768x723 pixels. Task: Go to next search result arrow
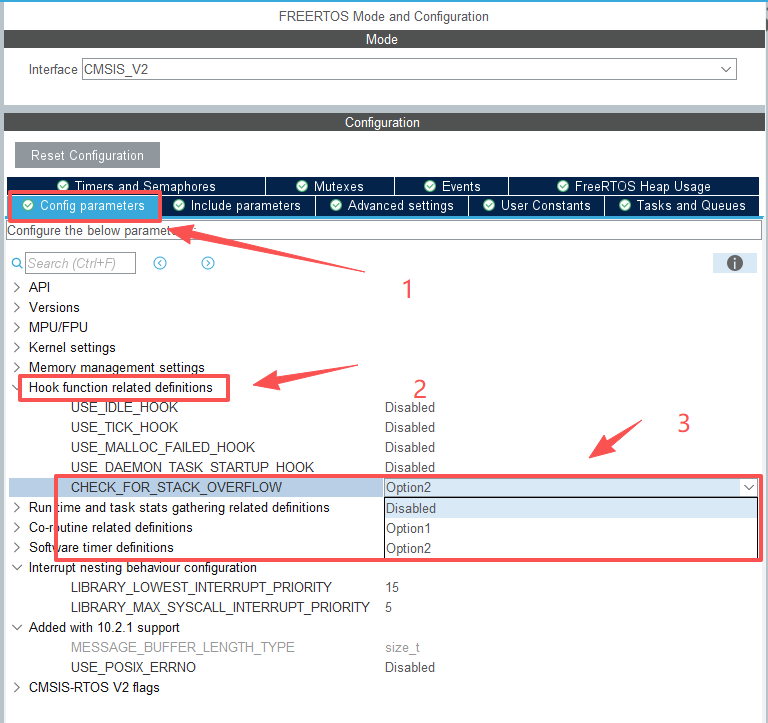208,263
